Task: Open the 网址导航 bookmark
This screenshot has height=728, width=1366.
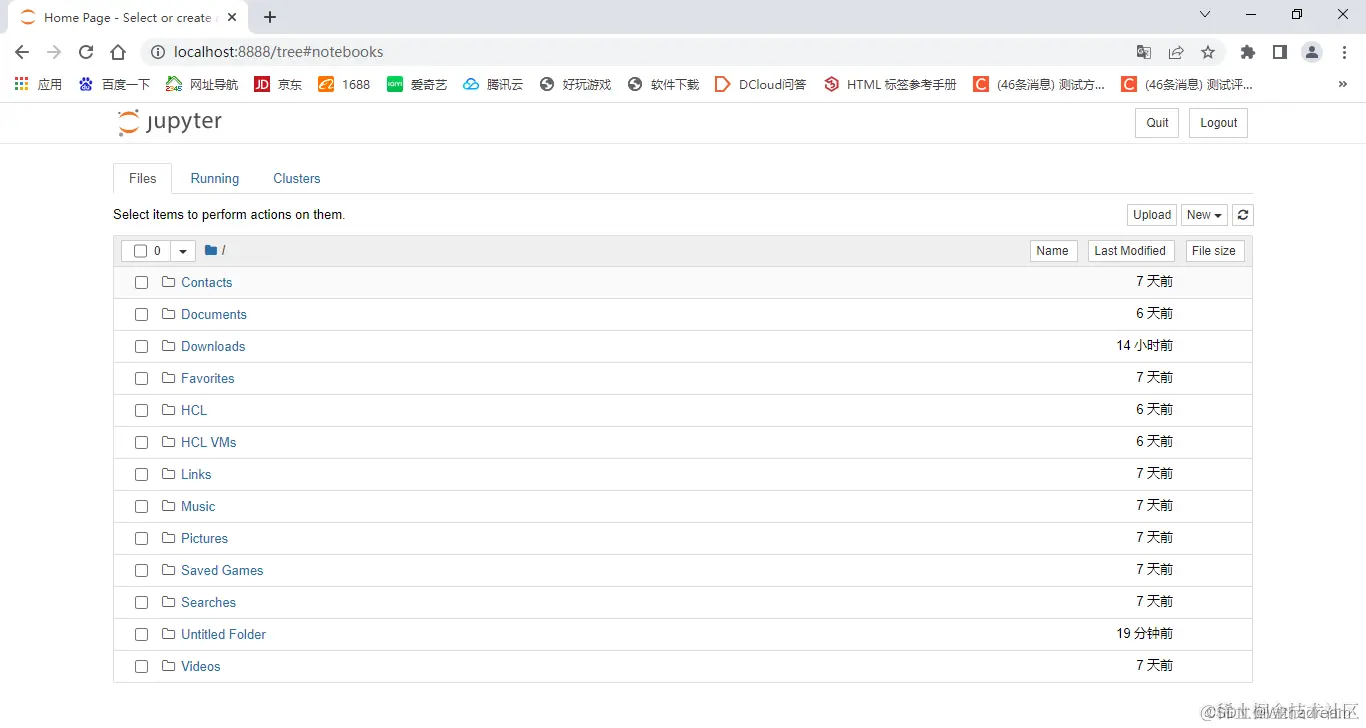Action: 203,85
